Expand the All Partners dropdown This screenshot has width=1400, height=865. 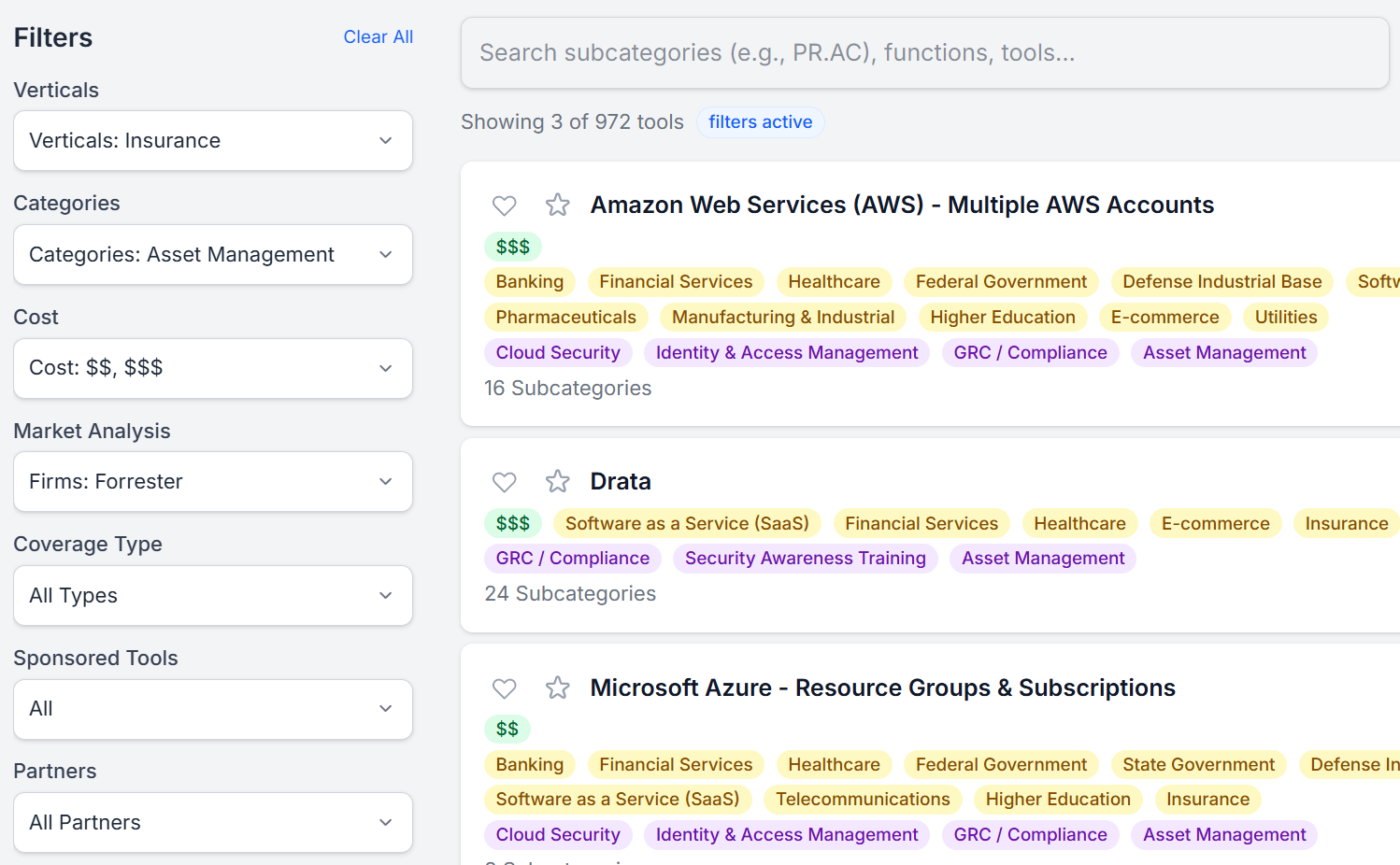pyautogui.click(x=213, y=823)
